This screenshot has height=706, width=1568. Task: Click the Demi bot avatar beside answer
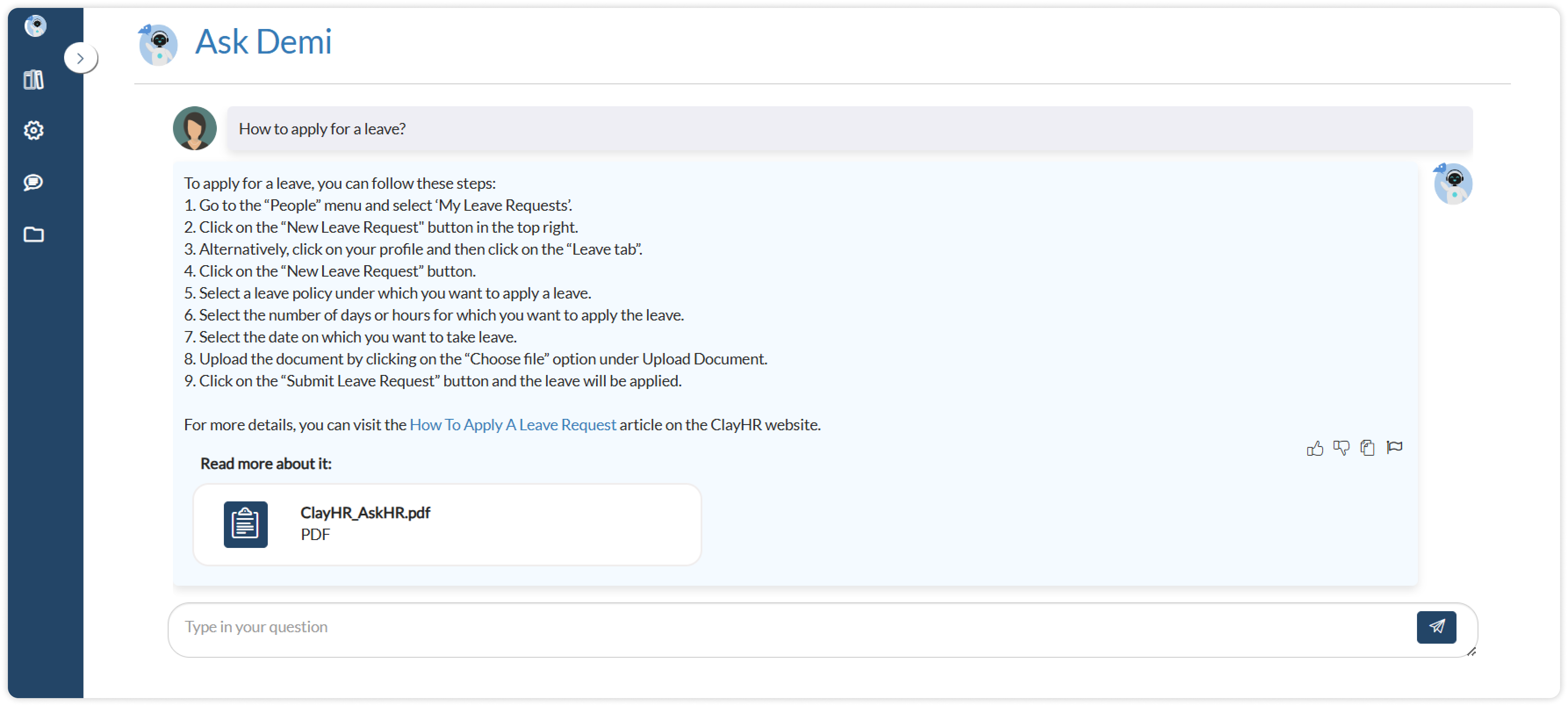(1453, 183)
